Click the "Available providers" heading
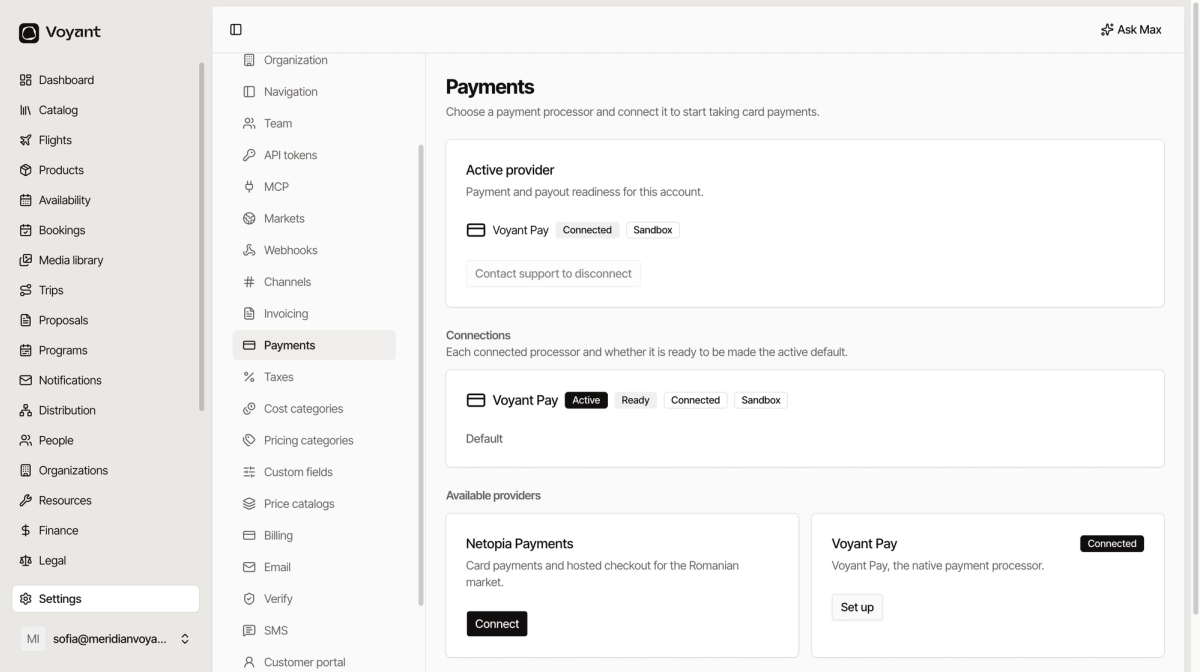The width and height of the screenshot is (1200, 672). click(493, 496)
